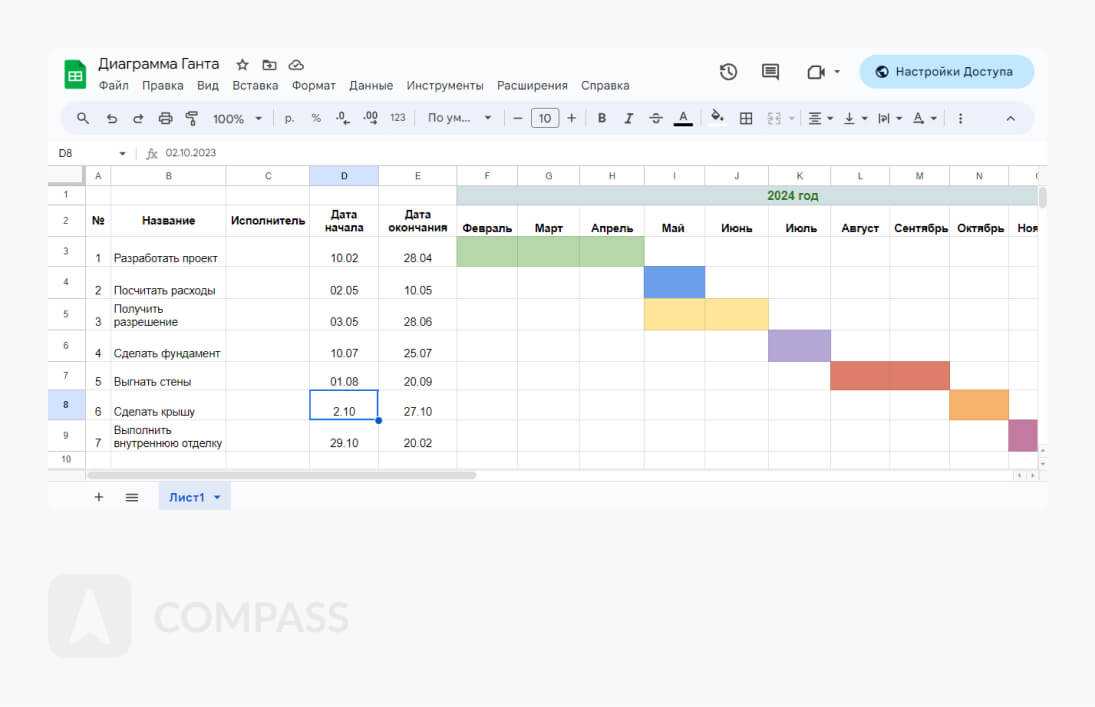1095x707 pixels.
Task: Open the 100% zoom dropdown
Action: click(237, 118)
